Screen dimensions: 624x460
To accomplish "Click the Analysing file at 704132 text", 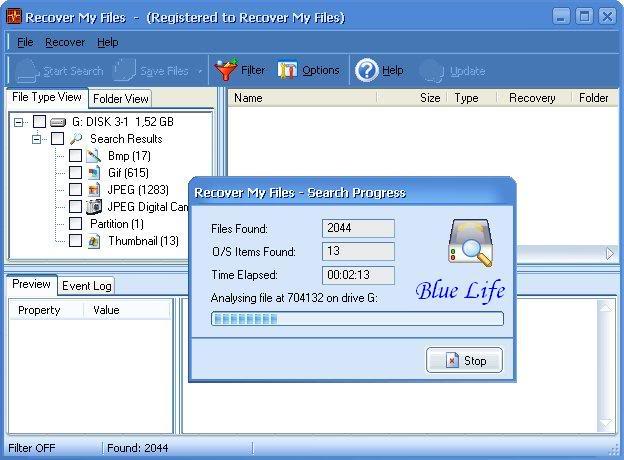I will 294,298.
